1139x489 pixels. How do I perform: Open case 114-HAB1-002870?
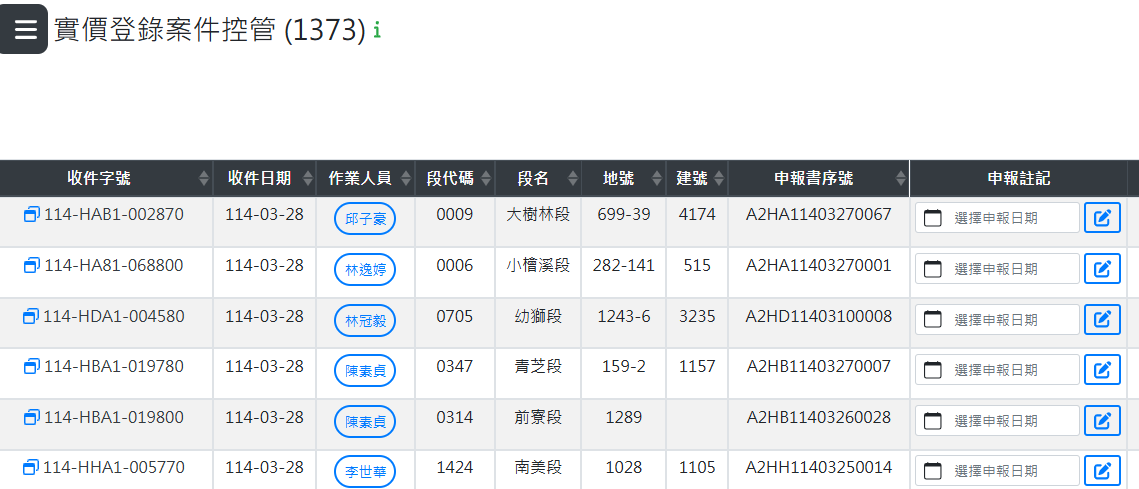pos(114,214)
